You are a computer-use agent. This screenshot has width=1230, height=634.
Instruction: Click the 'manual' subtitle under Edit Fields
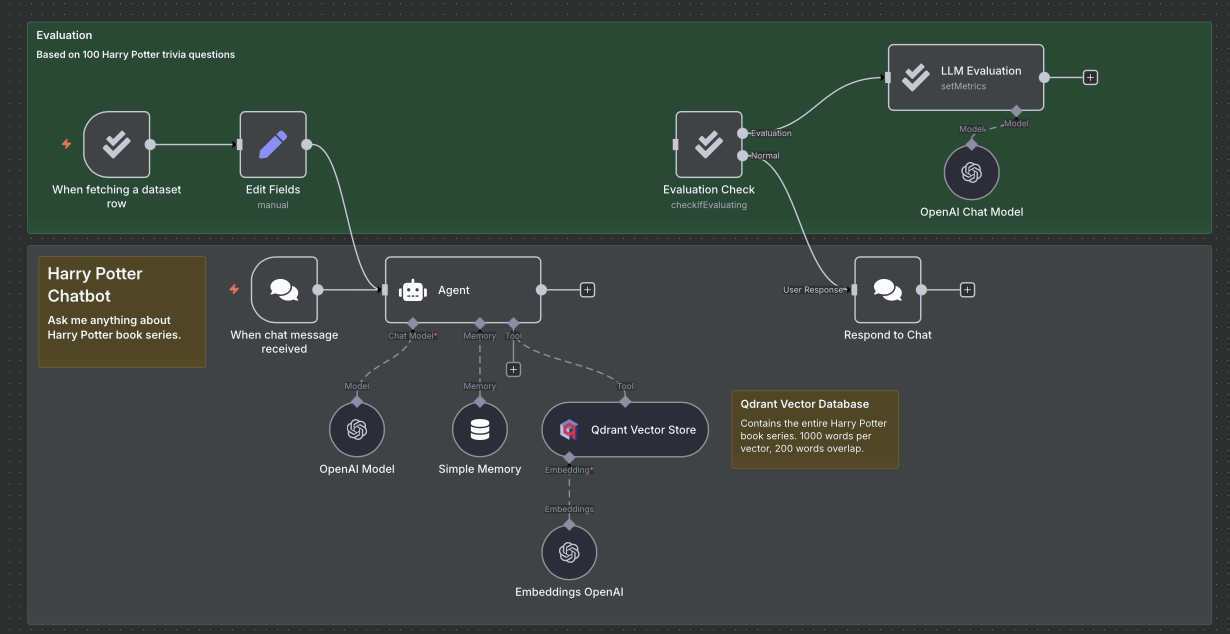click(273, 204)
